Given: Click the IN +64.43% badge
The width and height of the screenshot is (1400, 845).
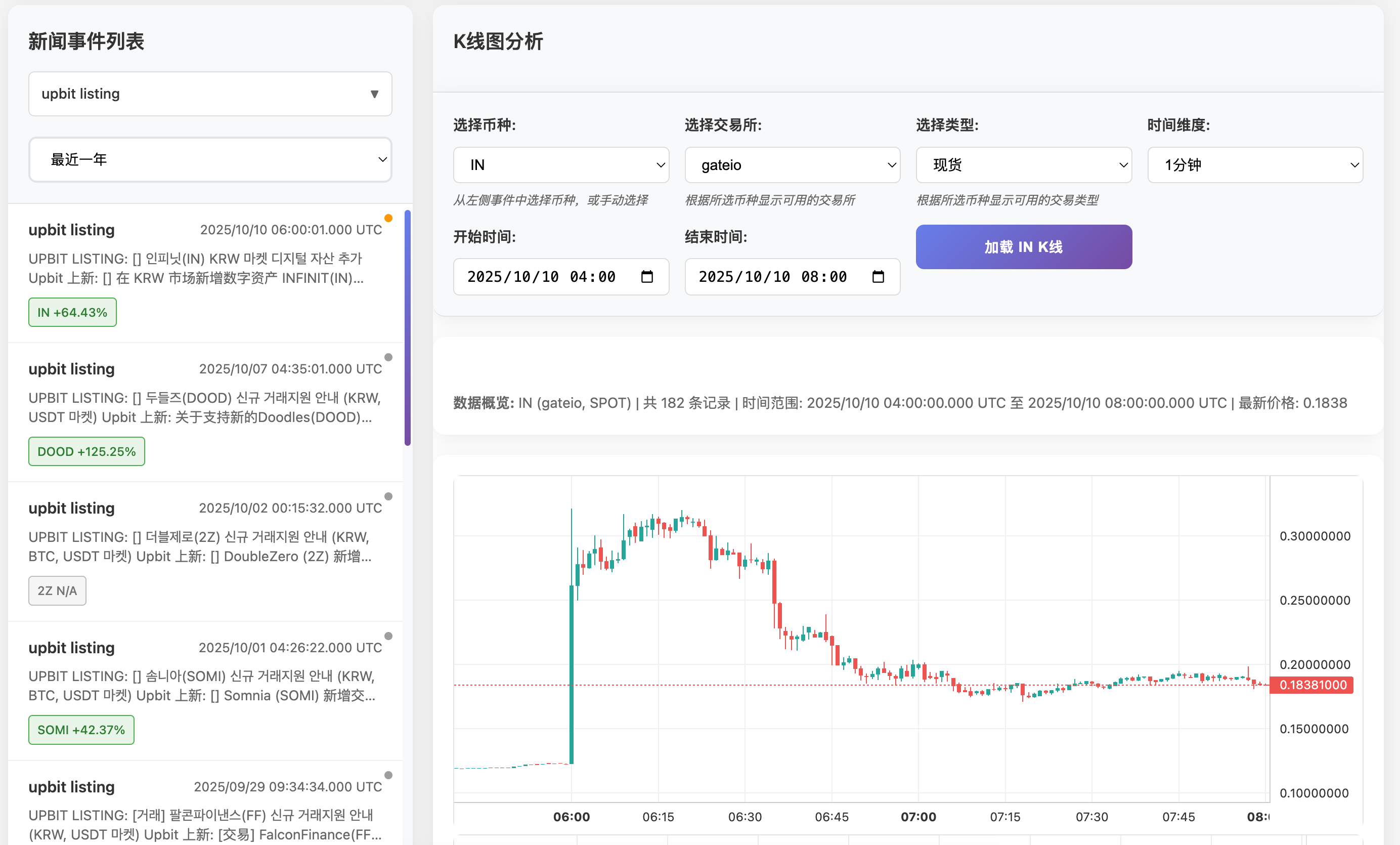Looking at the screenshot, I should pos(72,313).
